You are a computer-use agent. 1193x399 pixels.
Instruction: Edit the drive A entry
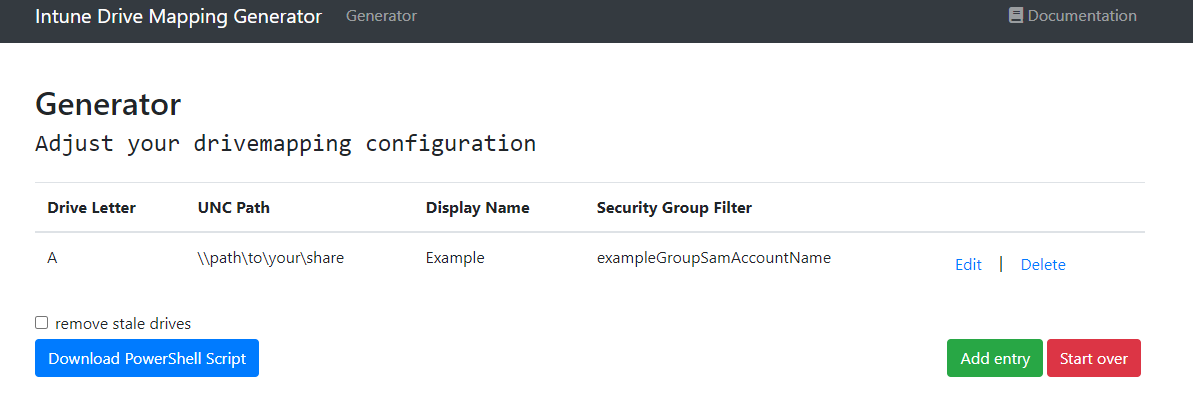(969, 264)
